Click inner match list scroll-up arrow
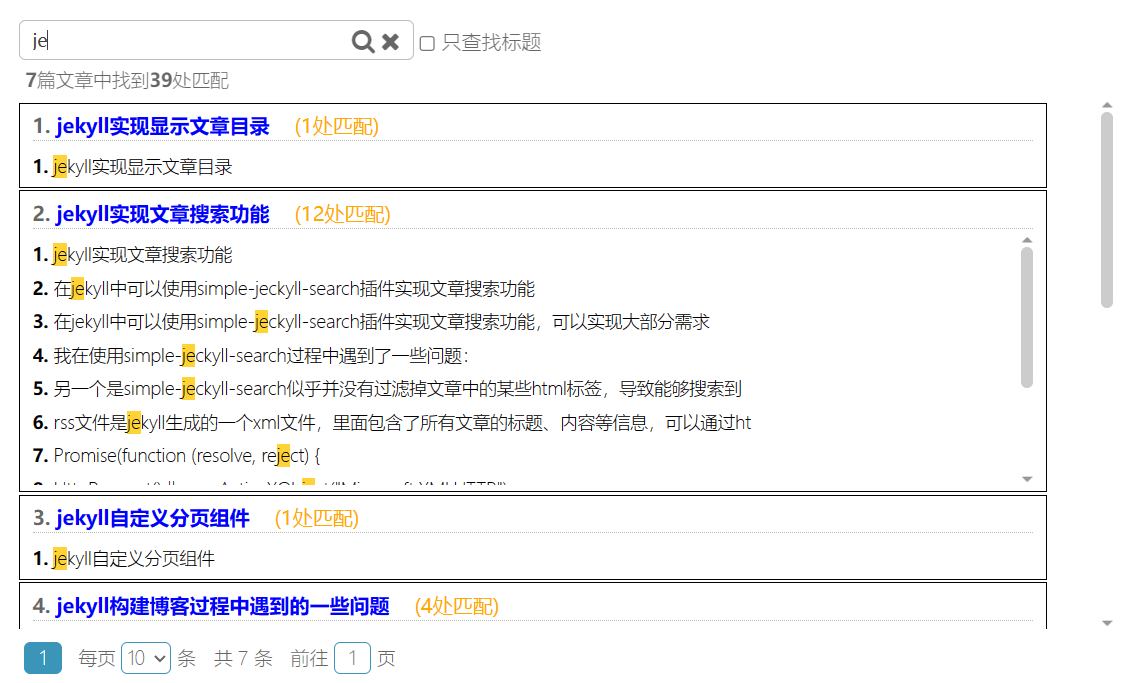1126x683 pixels. (x=1027, y=240)
